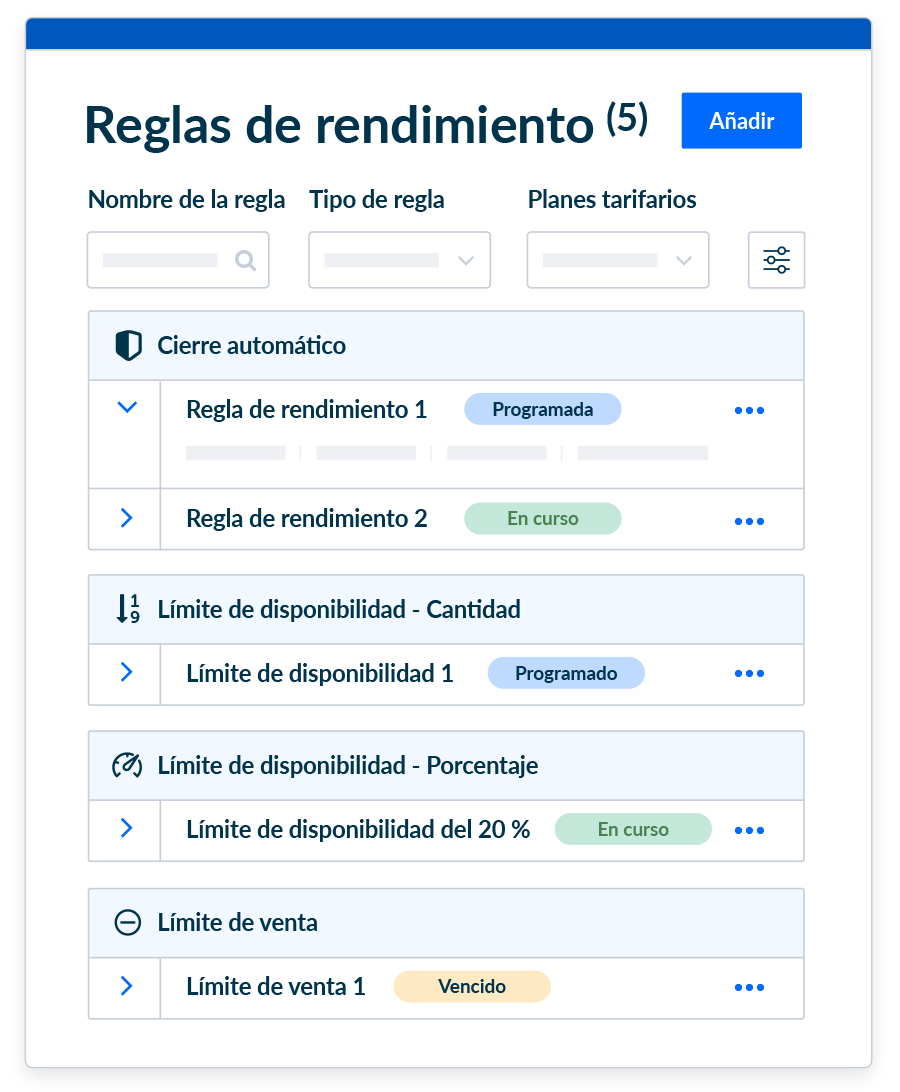Click the shield icon beside Cierre automático
900x1092 pixels.
click(x=128, y=346)
